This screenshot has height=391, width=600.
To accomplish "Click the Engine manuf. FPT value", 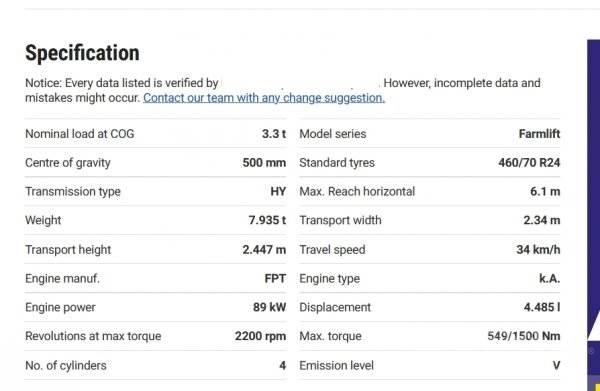I will coord(275,279).
